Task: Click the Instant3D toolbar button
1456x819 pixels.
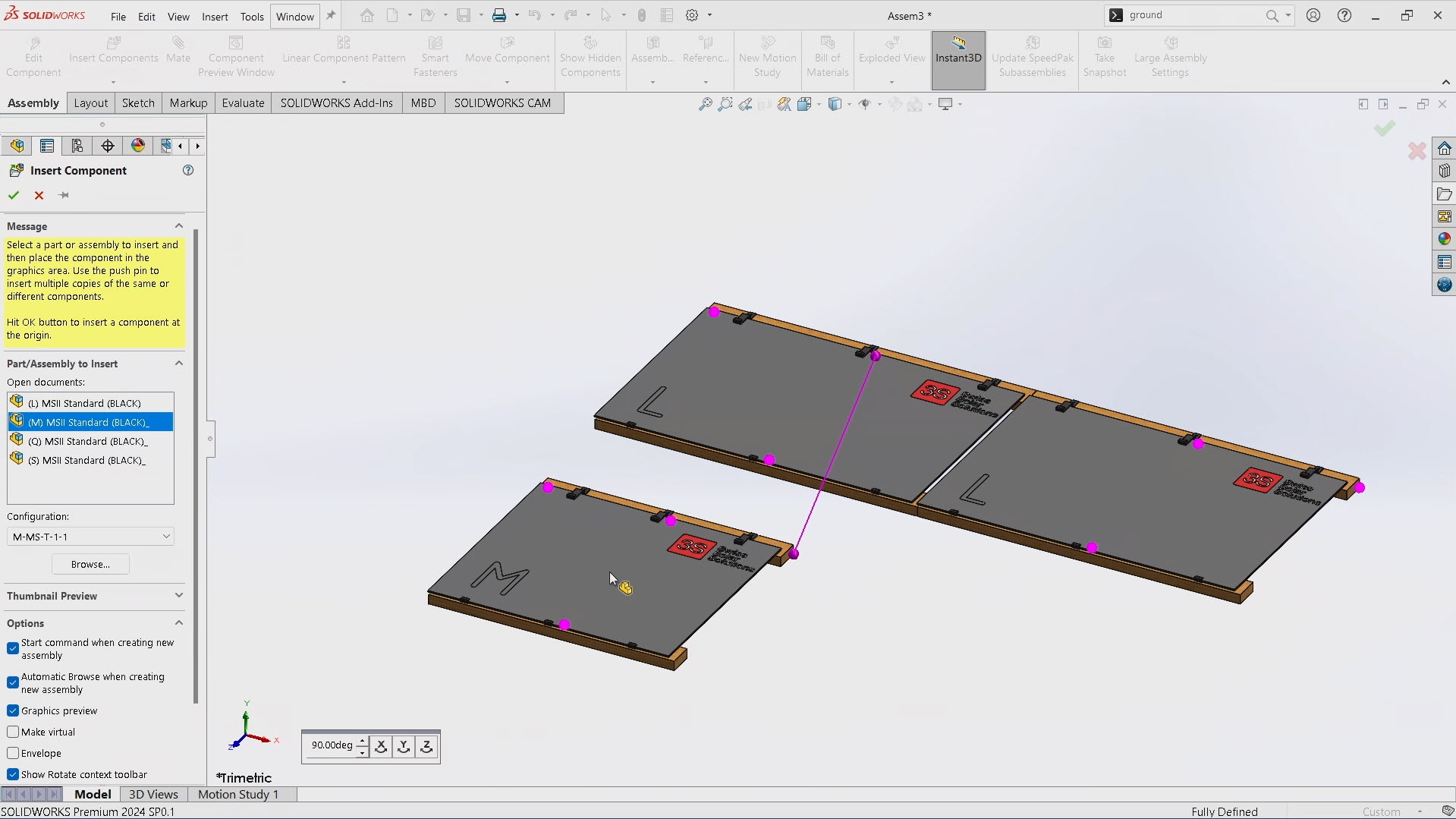Action: click(x=958, y=59)
